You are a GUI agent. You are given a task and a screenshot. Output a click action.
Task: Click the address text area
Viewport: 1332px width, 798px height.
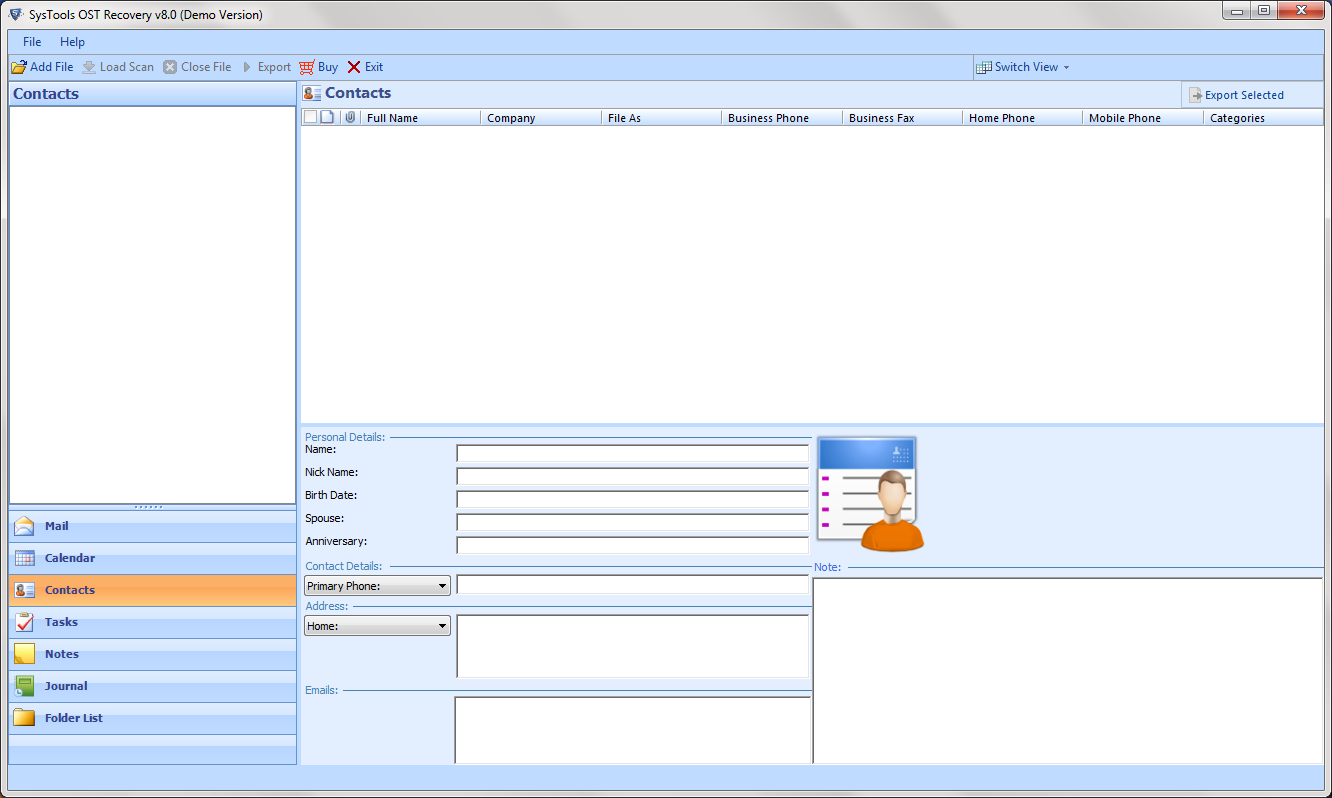[x=632, y=646]
